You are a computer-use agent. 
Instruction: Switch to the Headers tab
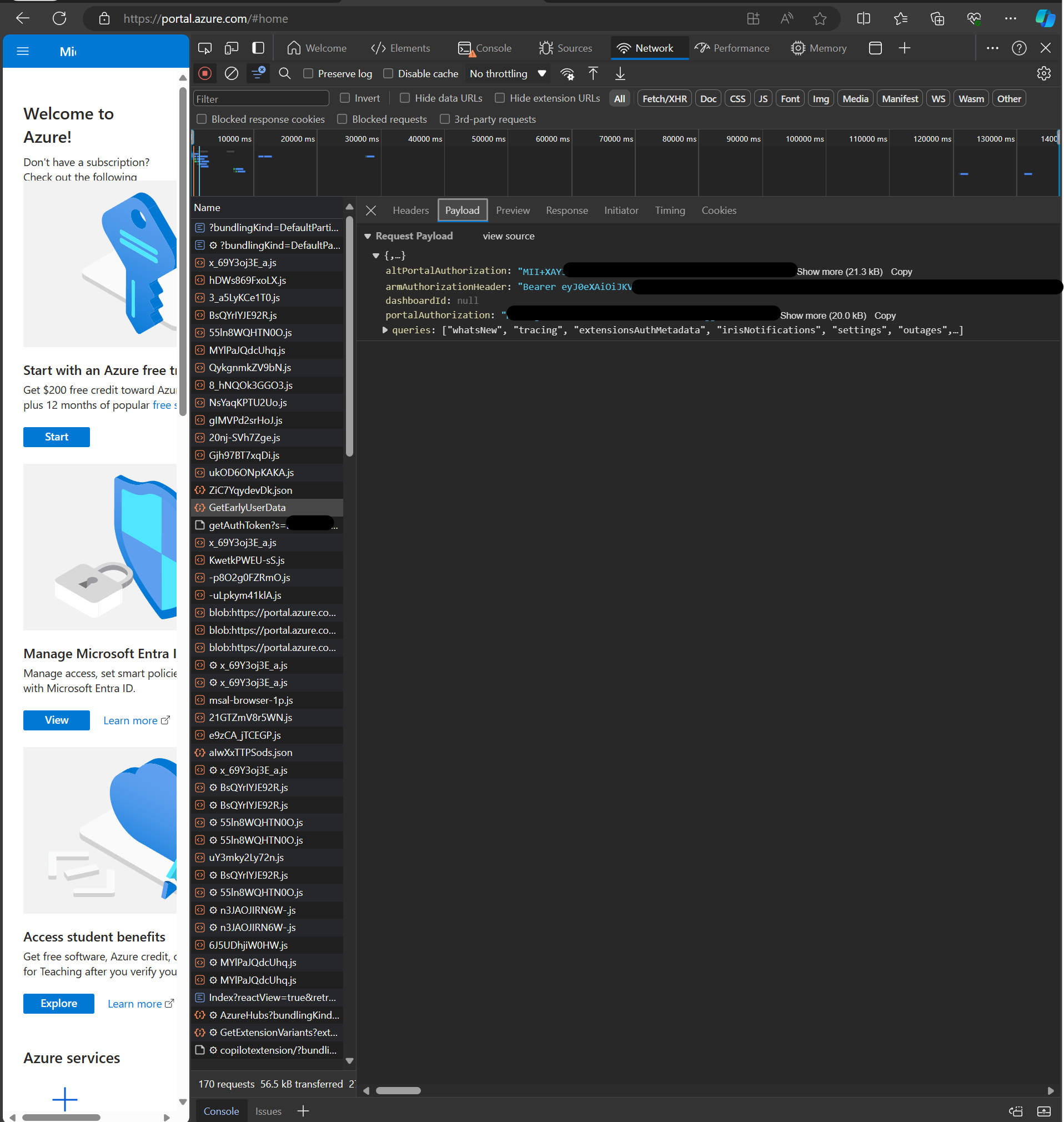pyautogui.click(x=410, y=211)
